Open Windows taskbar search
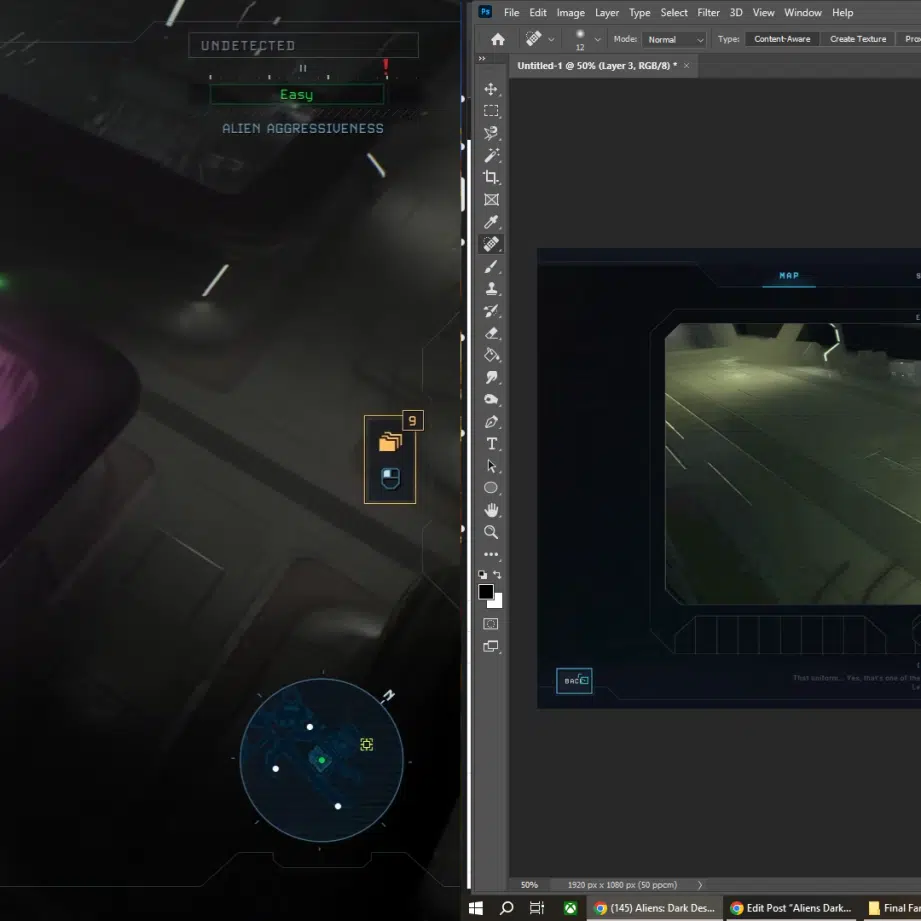Viewport: 921px width, 921px height. click(506, 908)
